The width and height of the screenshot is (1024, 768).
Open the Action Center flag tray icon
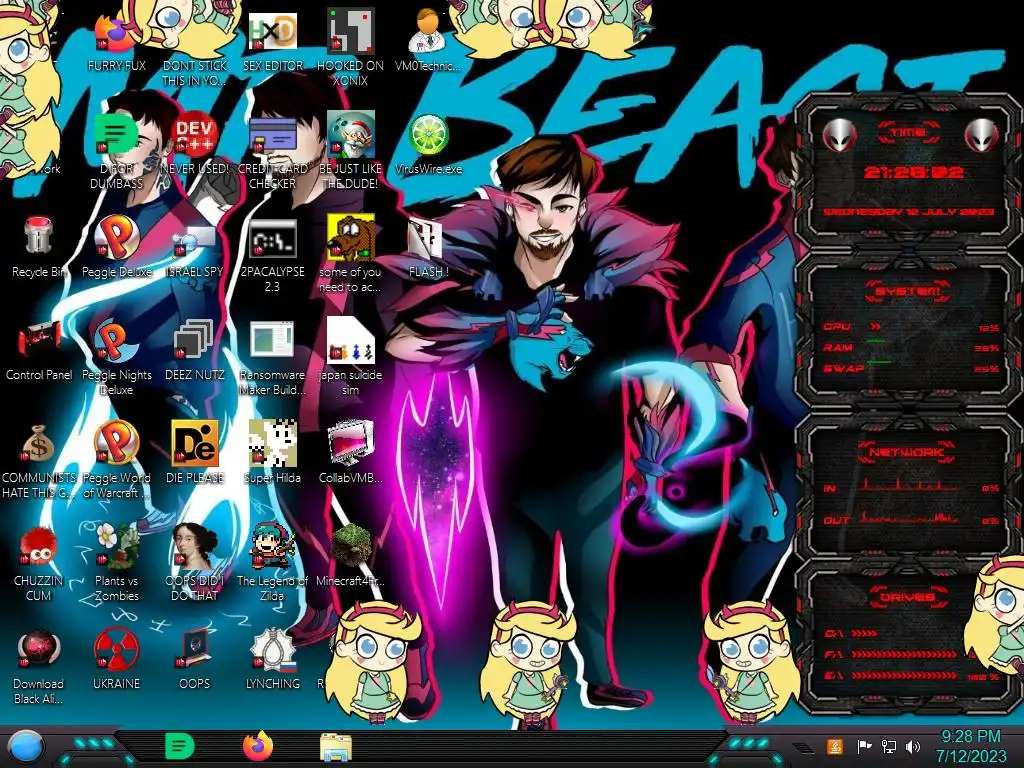(864, 746)
